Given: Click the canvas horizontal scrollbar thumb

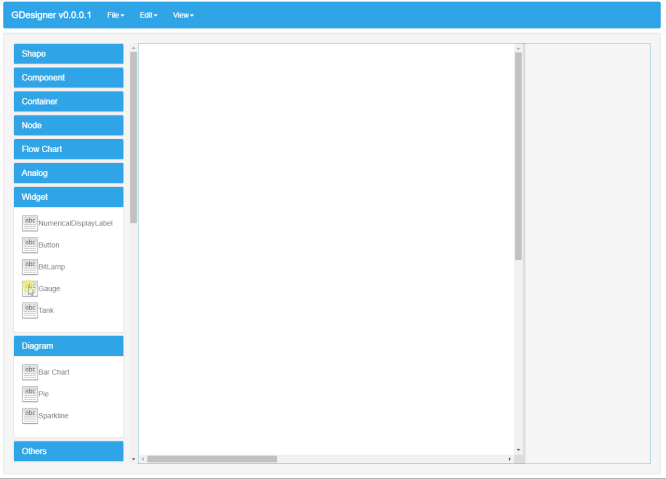Looking at the screenshot, I should pyautogui.click(x=212, y=459).
